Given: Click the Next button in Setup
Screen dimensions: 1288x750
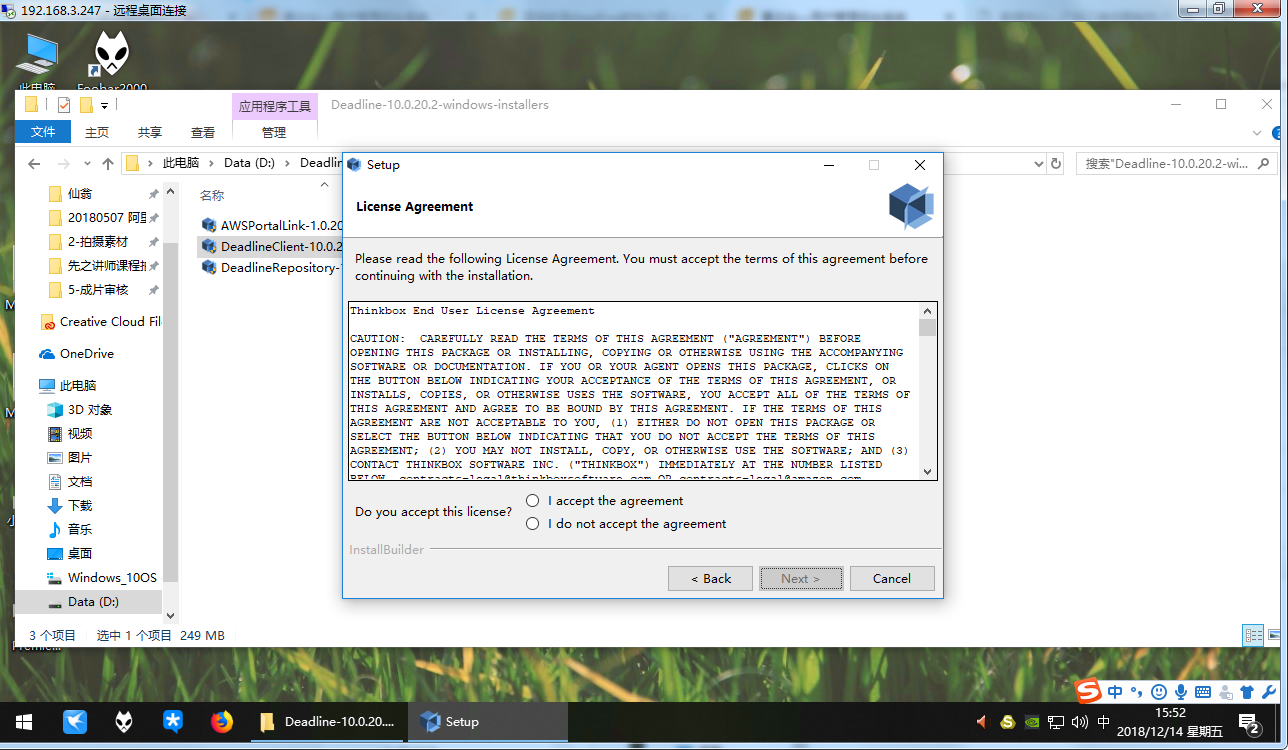Looking at the screenshot, I should pyautogui.click(x=801, y=578).
